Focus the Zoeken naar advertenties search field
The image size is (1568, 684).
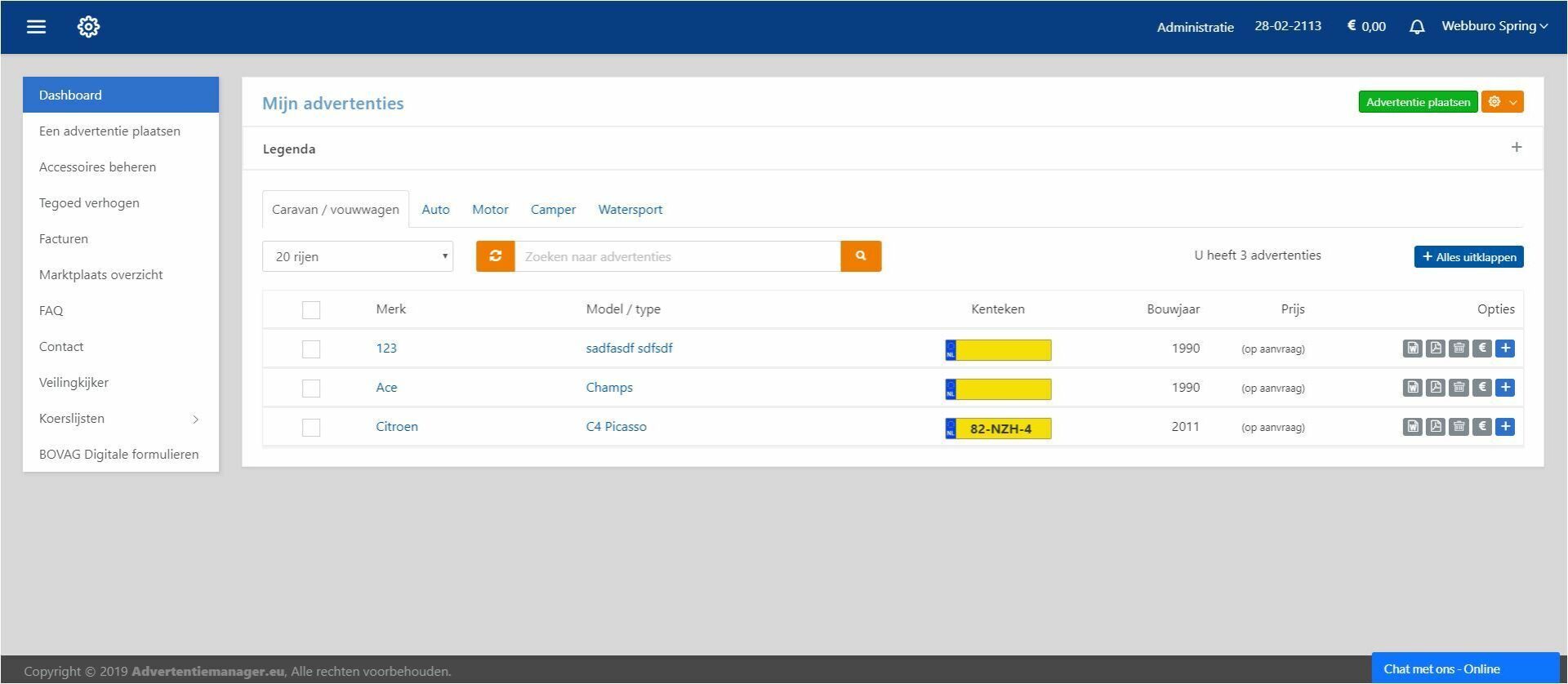(x=677, y=256)
